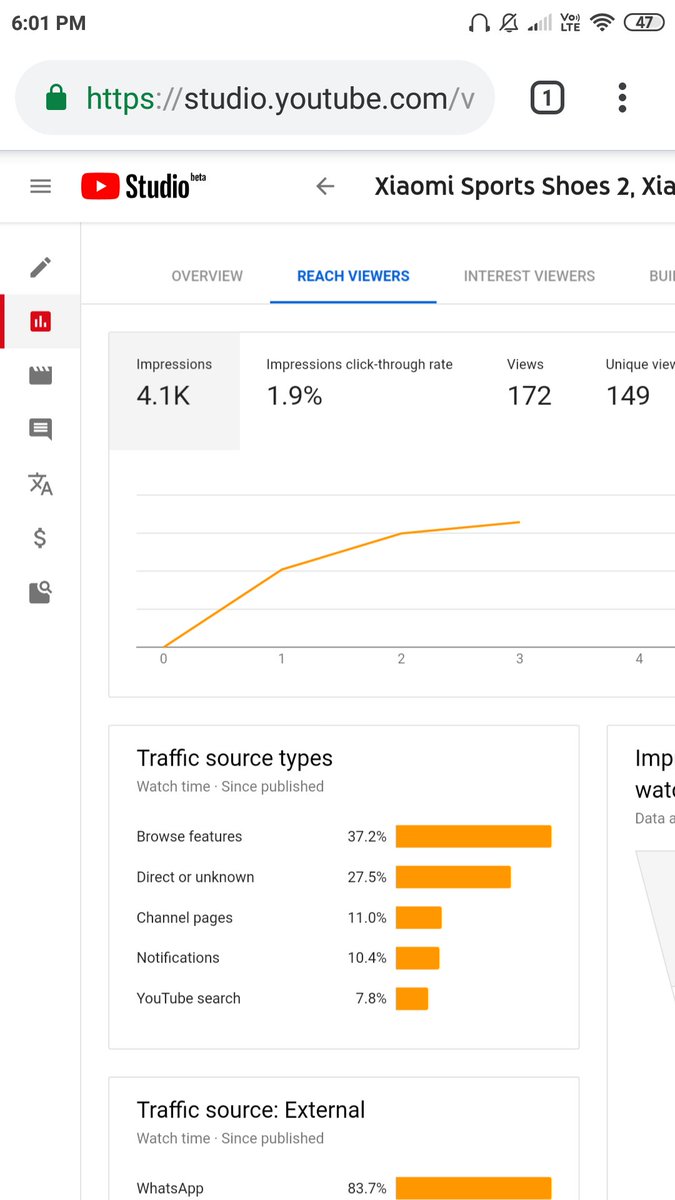Tap the Wi-Fi status icon

[602, 22]
